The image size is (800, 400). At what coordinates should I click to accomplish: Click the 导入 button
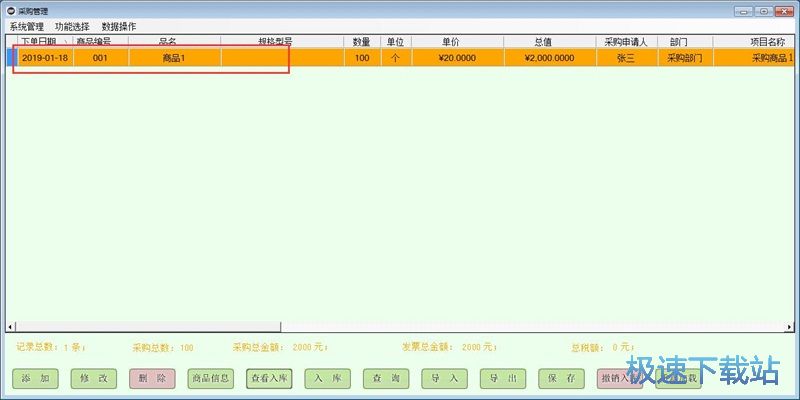(x=444, y=379)
